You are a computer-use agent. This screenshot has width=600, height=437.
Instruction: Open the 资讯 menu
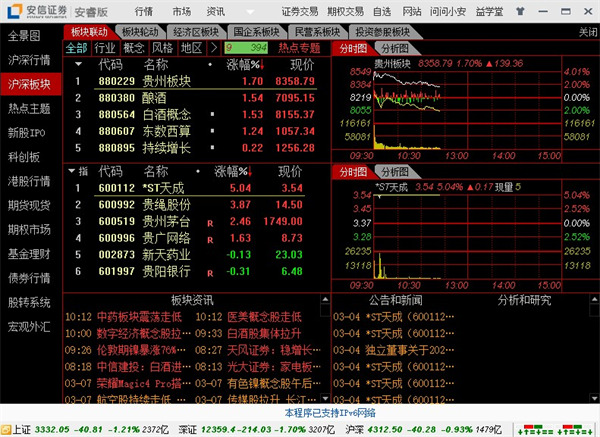pos(216,12)
